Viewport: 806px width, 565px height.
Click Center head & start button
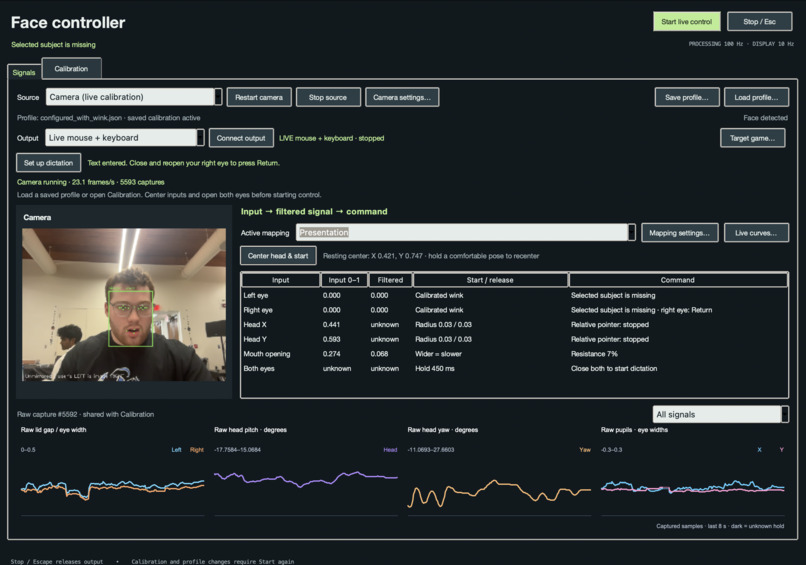click(x=278, y=256)
